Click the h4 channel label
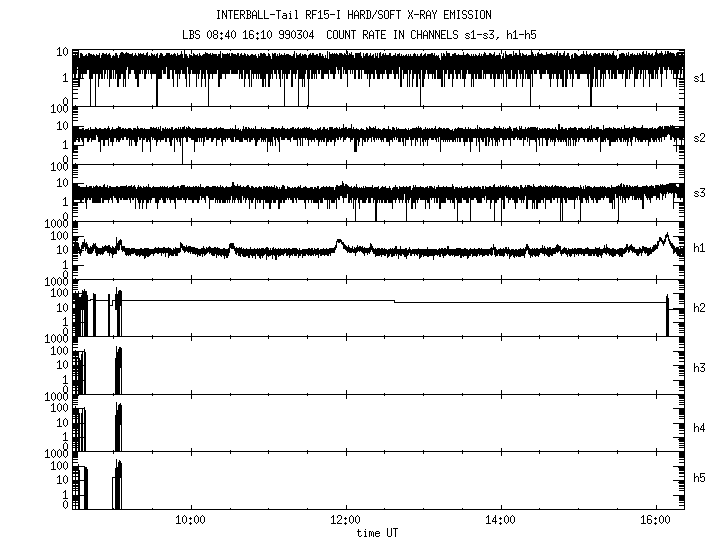Screen dimensions: 720x550 [x=700, y=428]
